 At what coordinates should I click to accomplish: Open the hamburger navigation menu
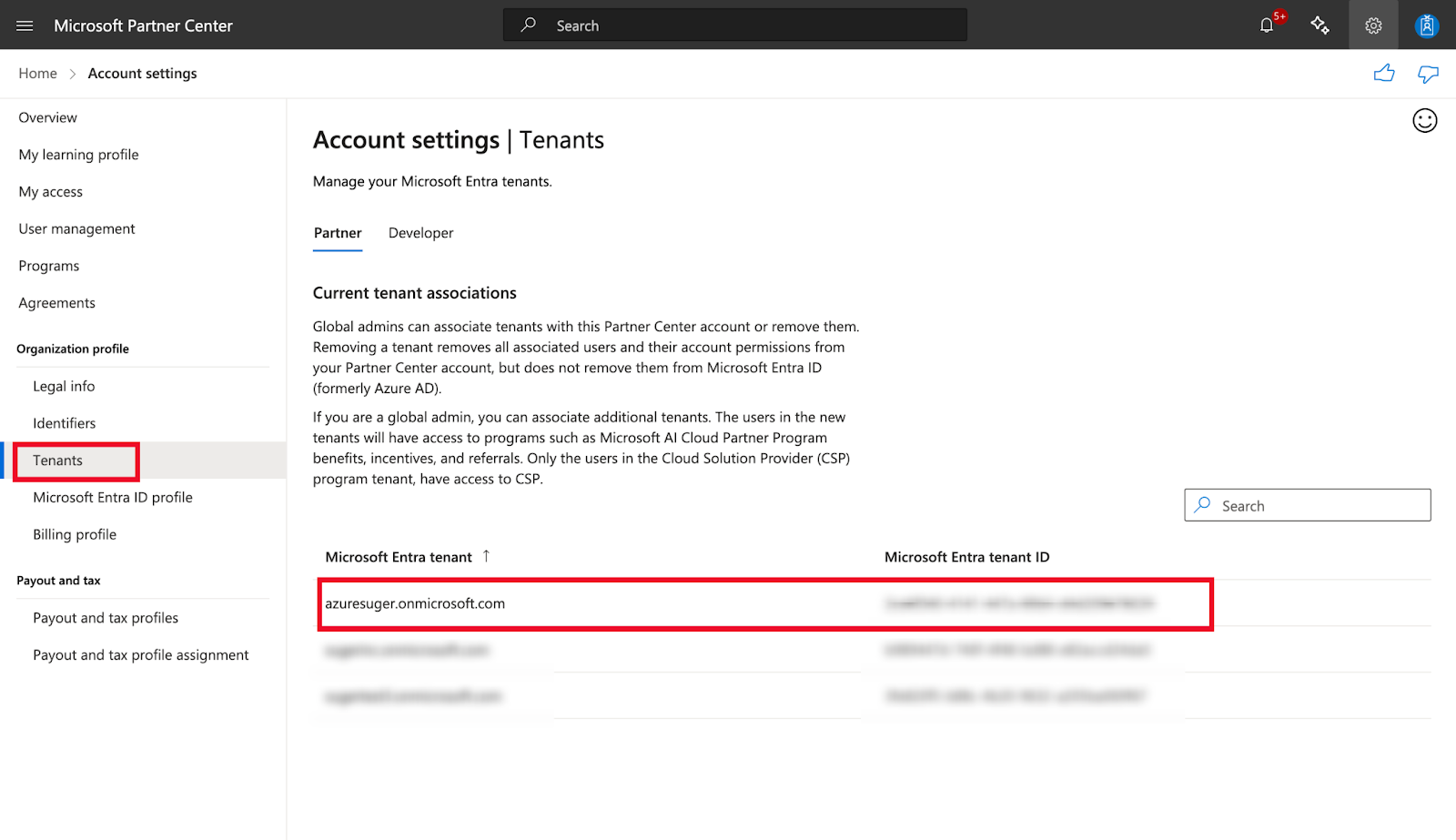tap(25, 25)
